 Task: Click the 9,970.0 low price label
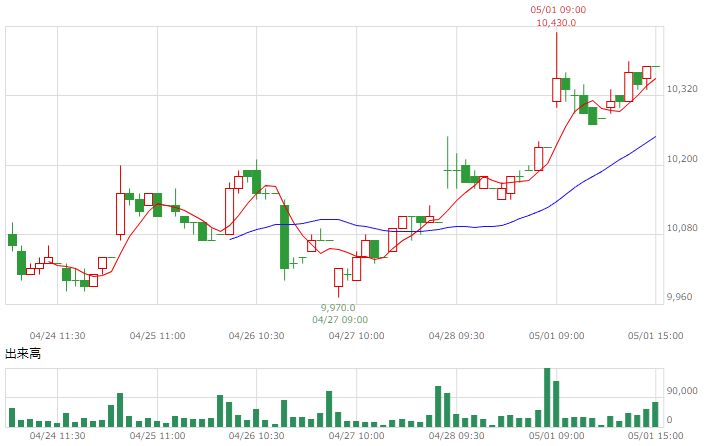pos(338,308)
